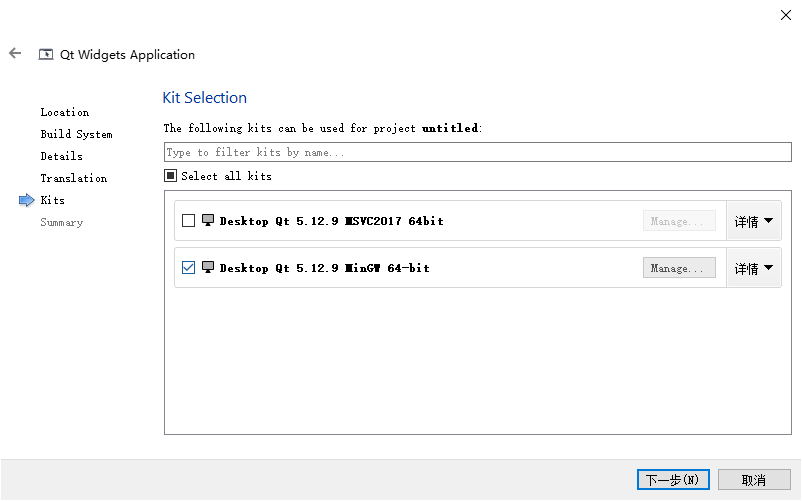802x501 pixels.
Task: Click the Qt Widgets Application window icon
Action: pos(46,54)
